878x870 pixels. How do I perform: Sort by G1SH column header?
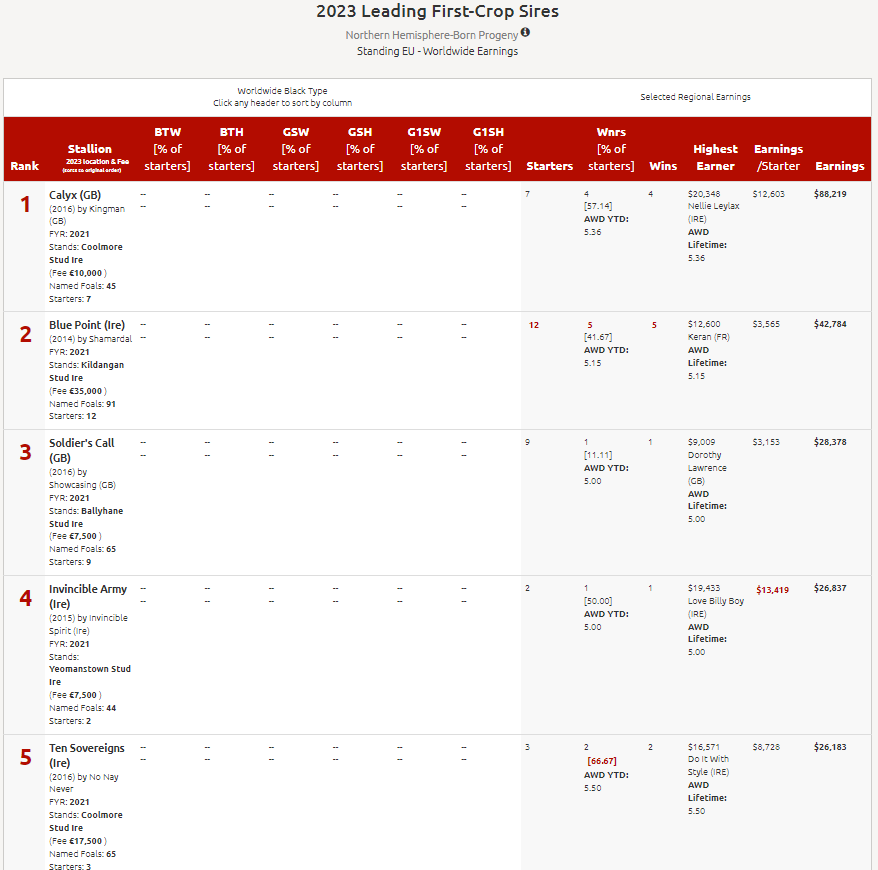click(487, 149)
